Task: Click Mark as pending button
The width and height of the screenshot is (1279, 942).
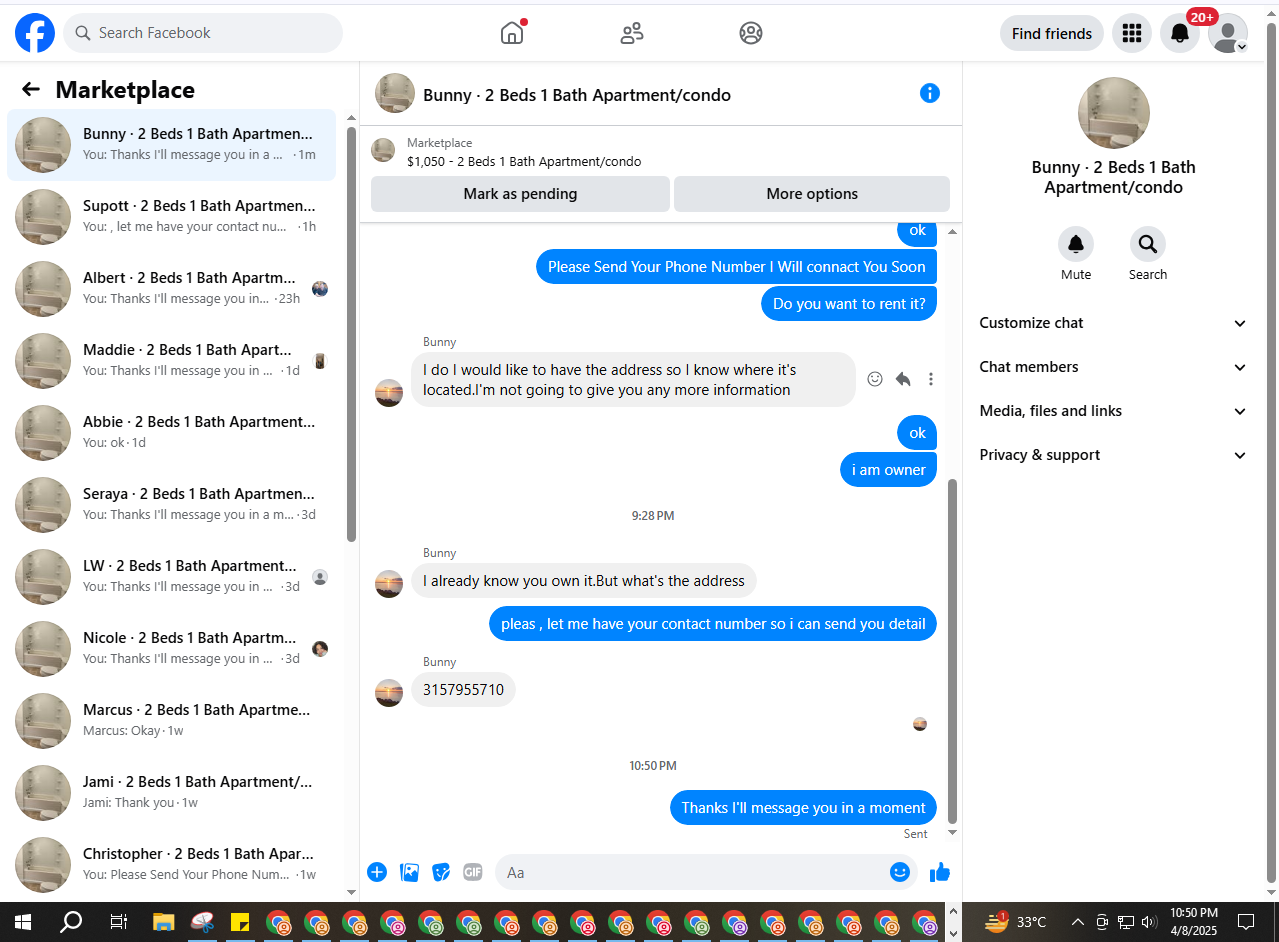Action: coord(520,194)
